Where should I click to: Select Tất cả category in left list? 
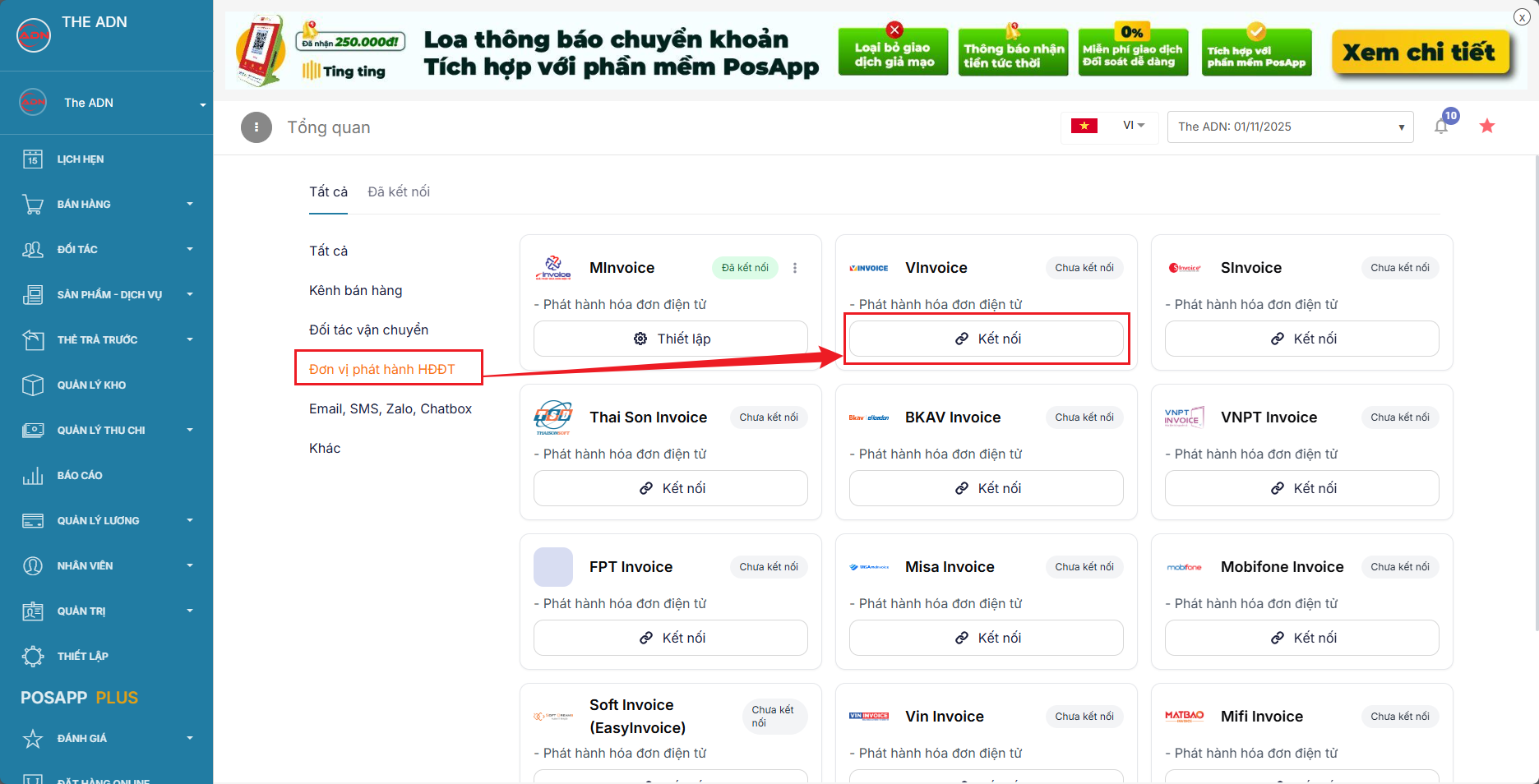click(x=328, y=251)
